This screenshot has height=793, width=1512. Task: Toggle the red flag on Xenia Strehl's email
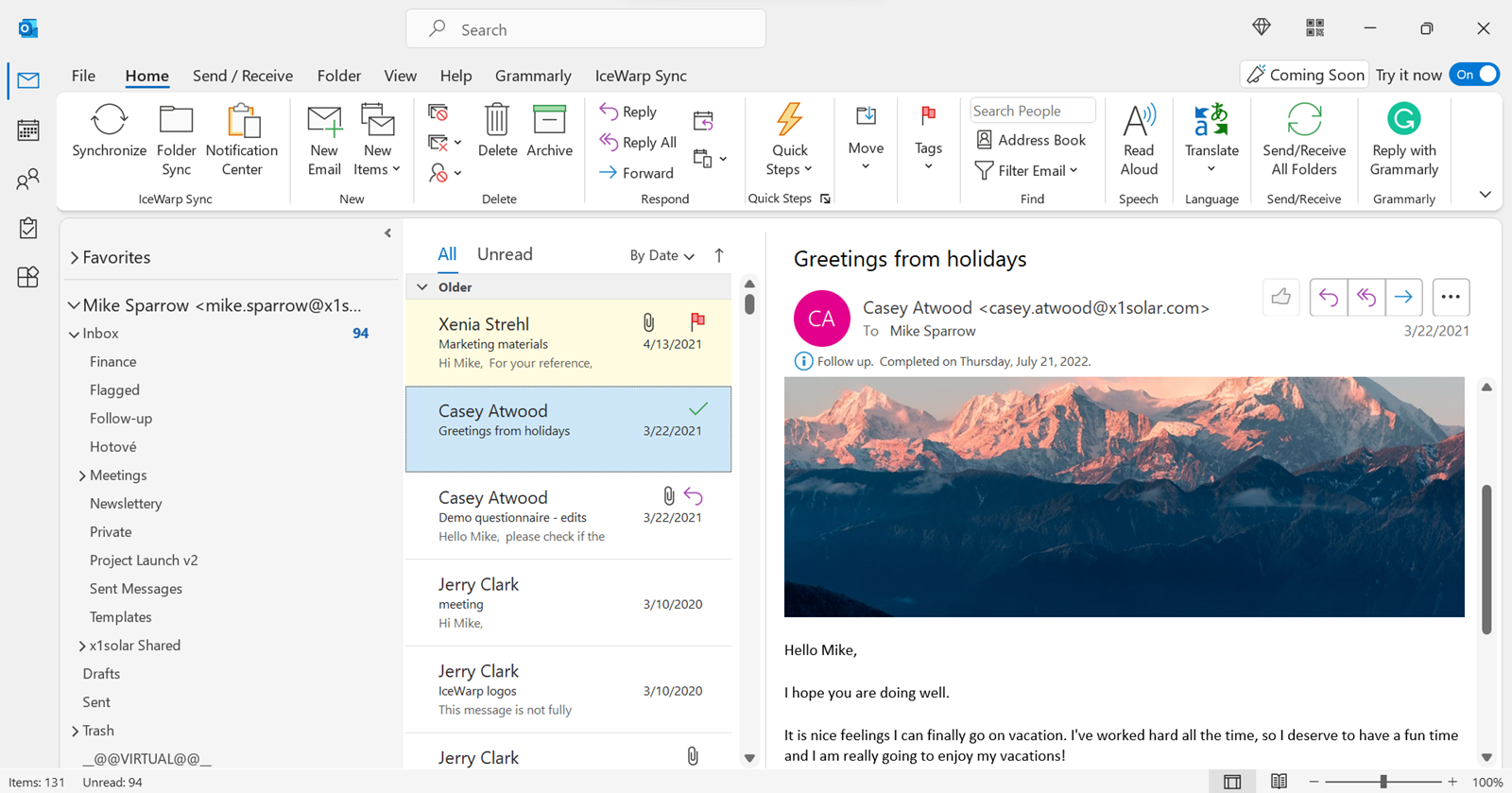pyautogui.click(x=697, y=321)
